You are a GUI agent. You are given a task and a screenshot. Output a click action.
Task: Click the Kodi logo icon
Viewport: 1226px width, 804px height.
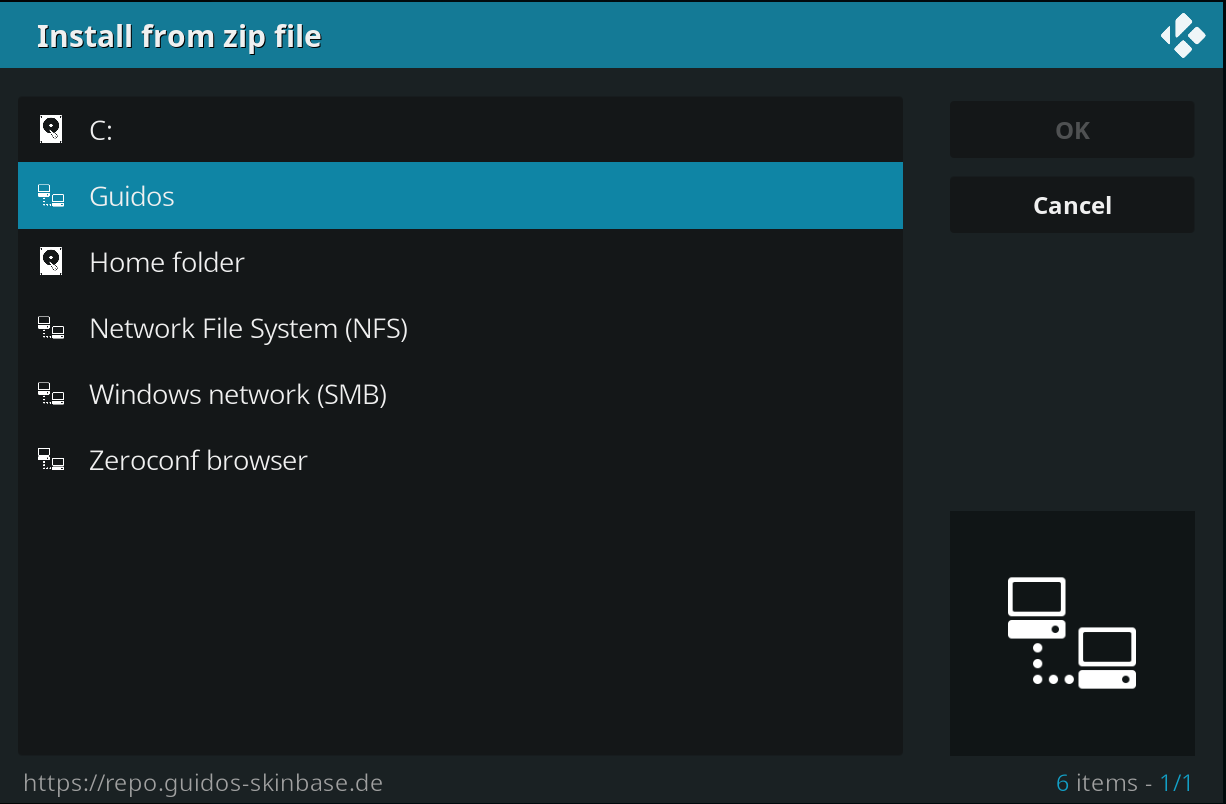click(1183, 35)
